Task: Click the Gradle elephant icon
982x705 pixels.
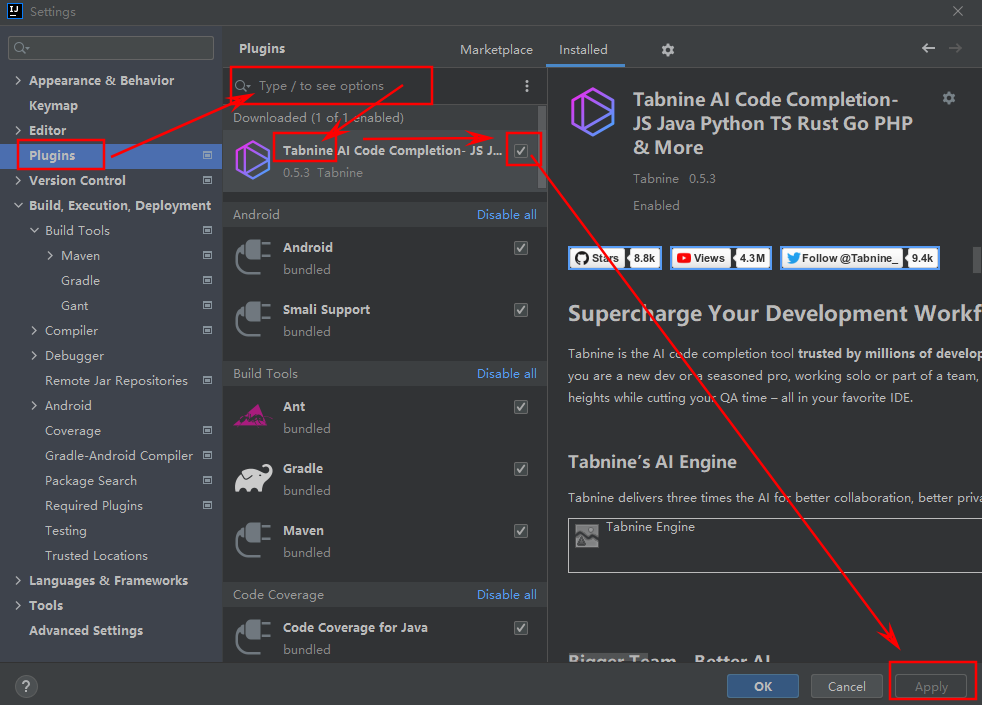Action: 253,478
